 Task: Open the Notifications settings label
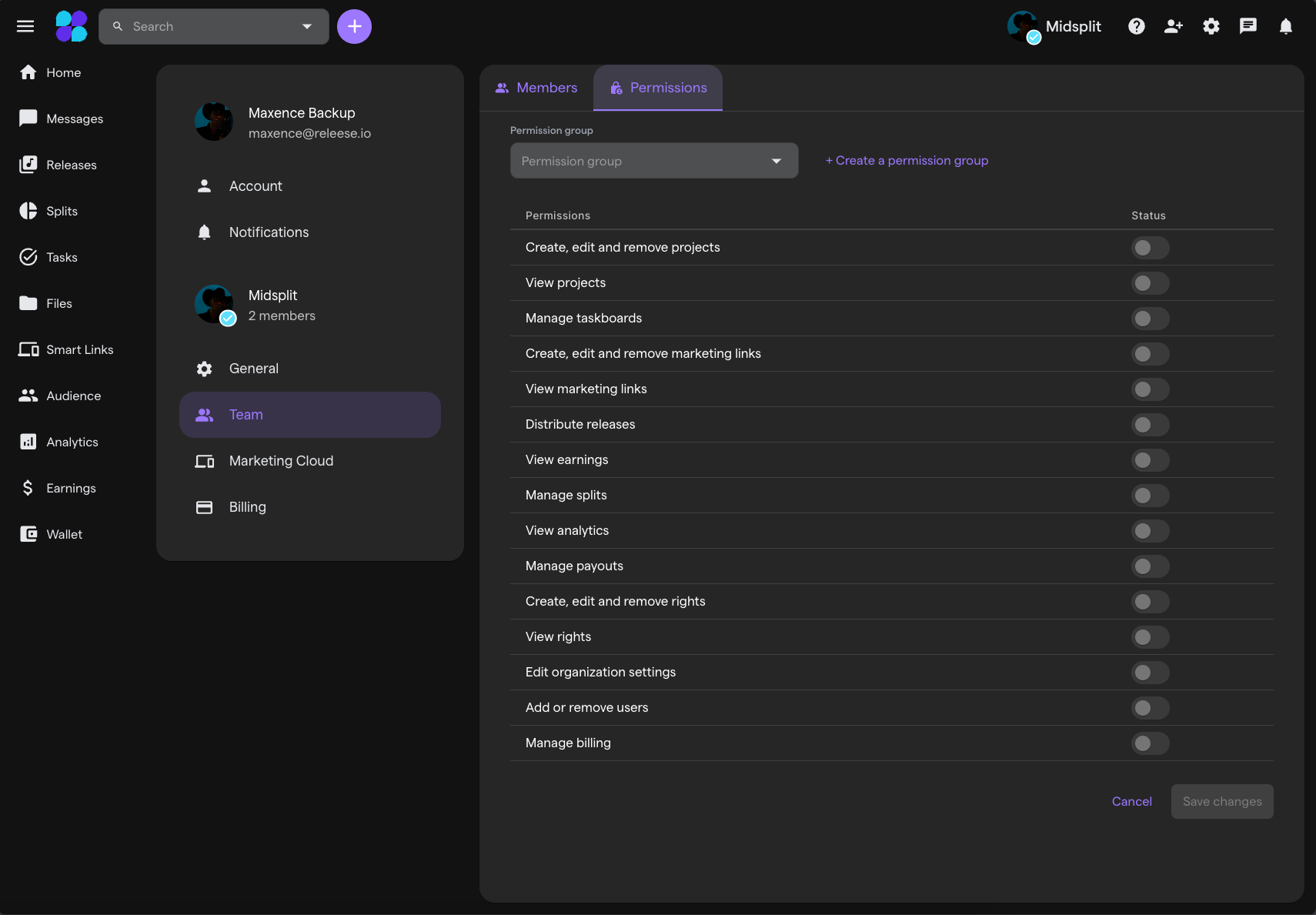pyautogui.click(x=269, y=232)
